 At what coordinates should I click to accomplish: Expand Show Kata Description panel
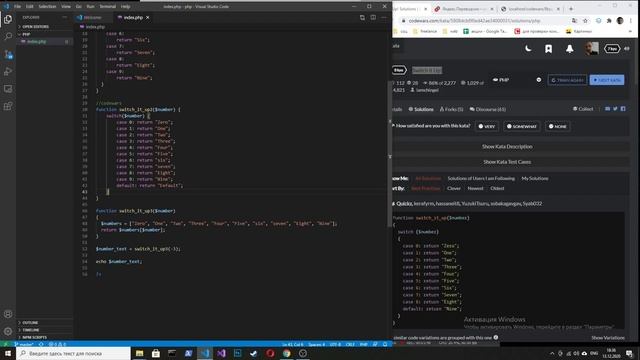(507, 147)
